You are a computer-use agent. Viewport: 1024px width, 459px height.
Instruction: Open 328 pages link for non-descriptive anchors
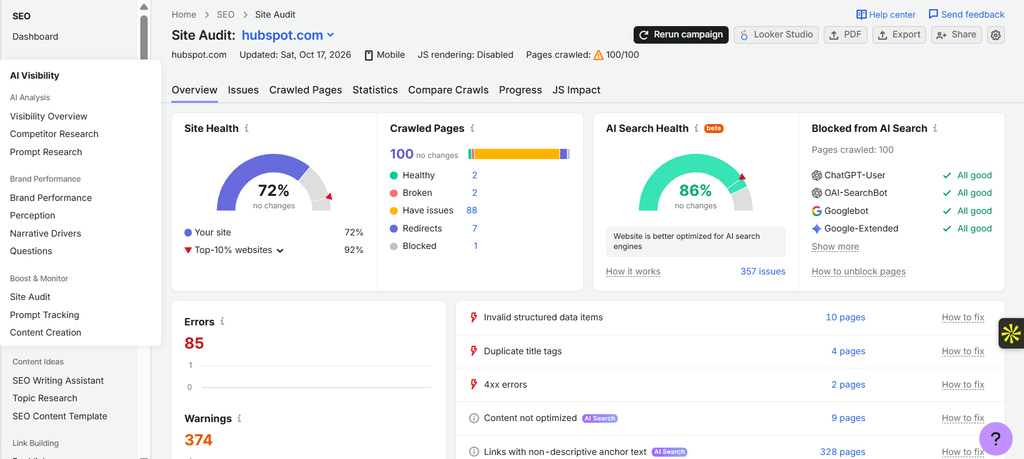click(842, 452)
